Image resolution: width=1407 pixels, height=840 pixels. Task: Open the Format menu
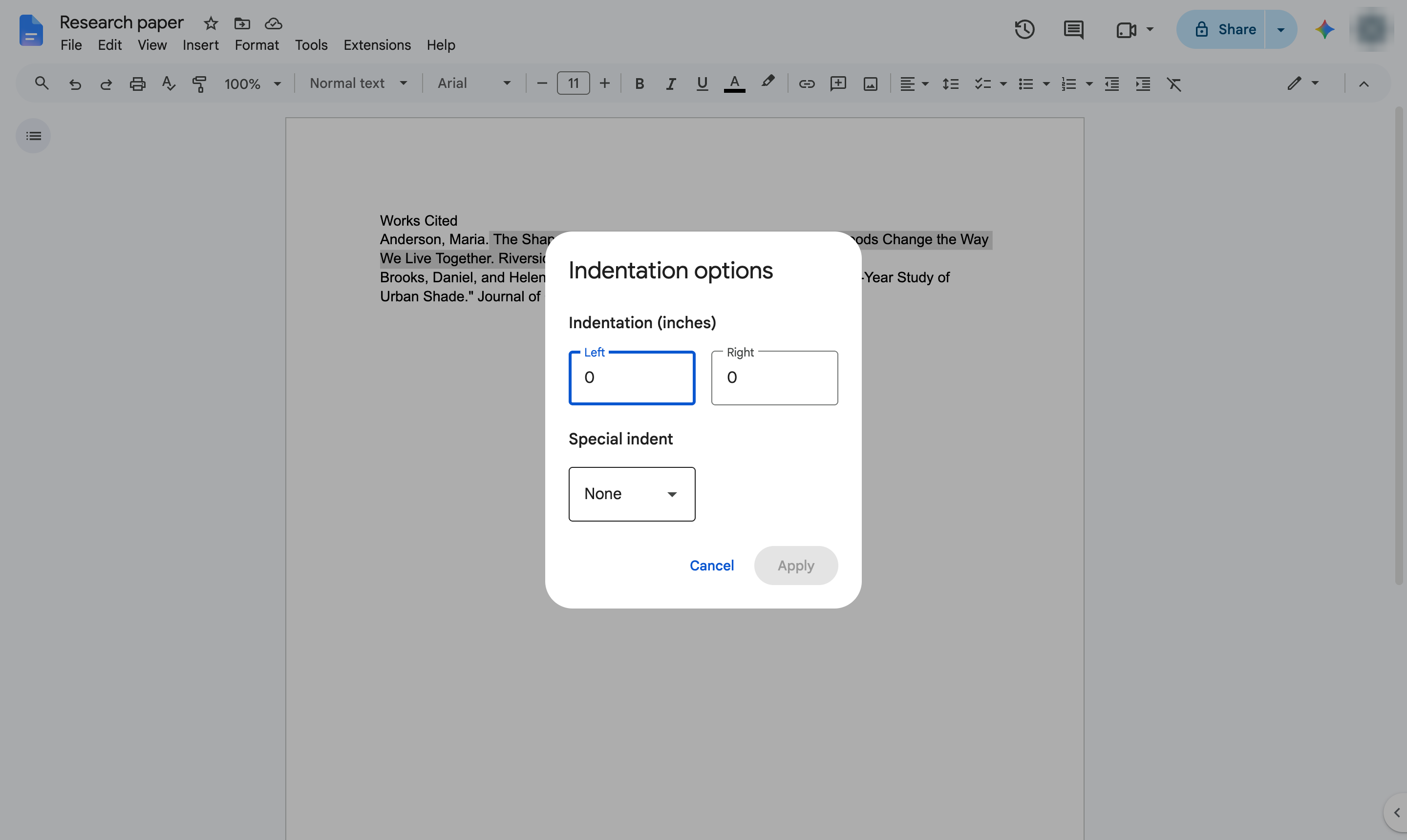[256, 45]
